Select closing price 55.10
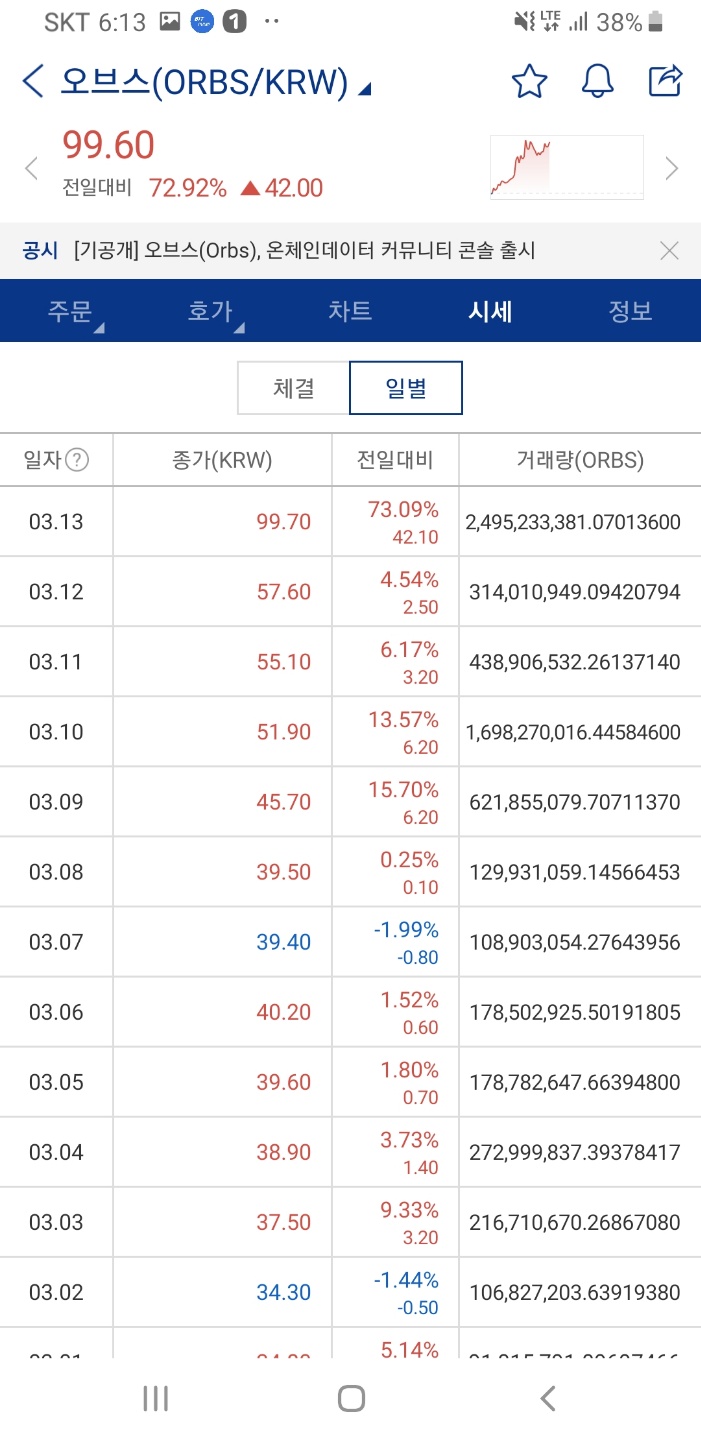 (284, 661)
